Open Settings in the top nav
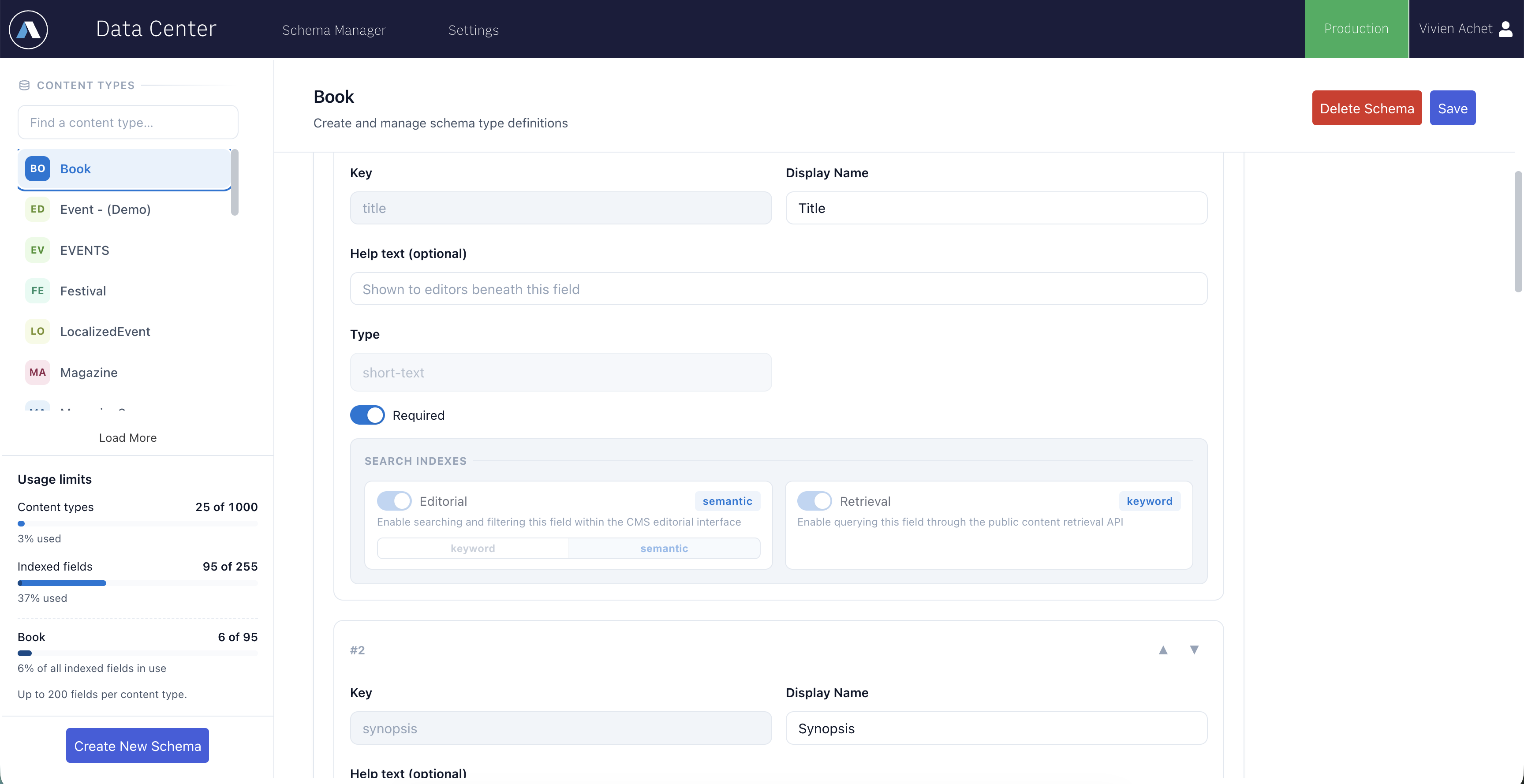 coord(473,30)
